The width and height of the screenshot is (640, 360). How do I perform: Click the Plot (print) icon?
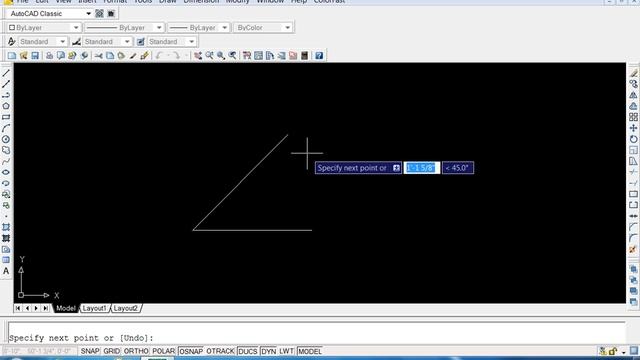coord(49,56)
